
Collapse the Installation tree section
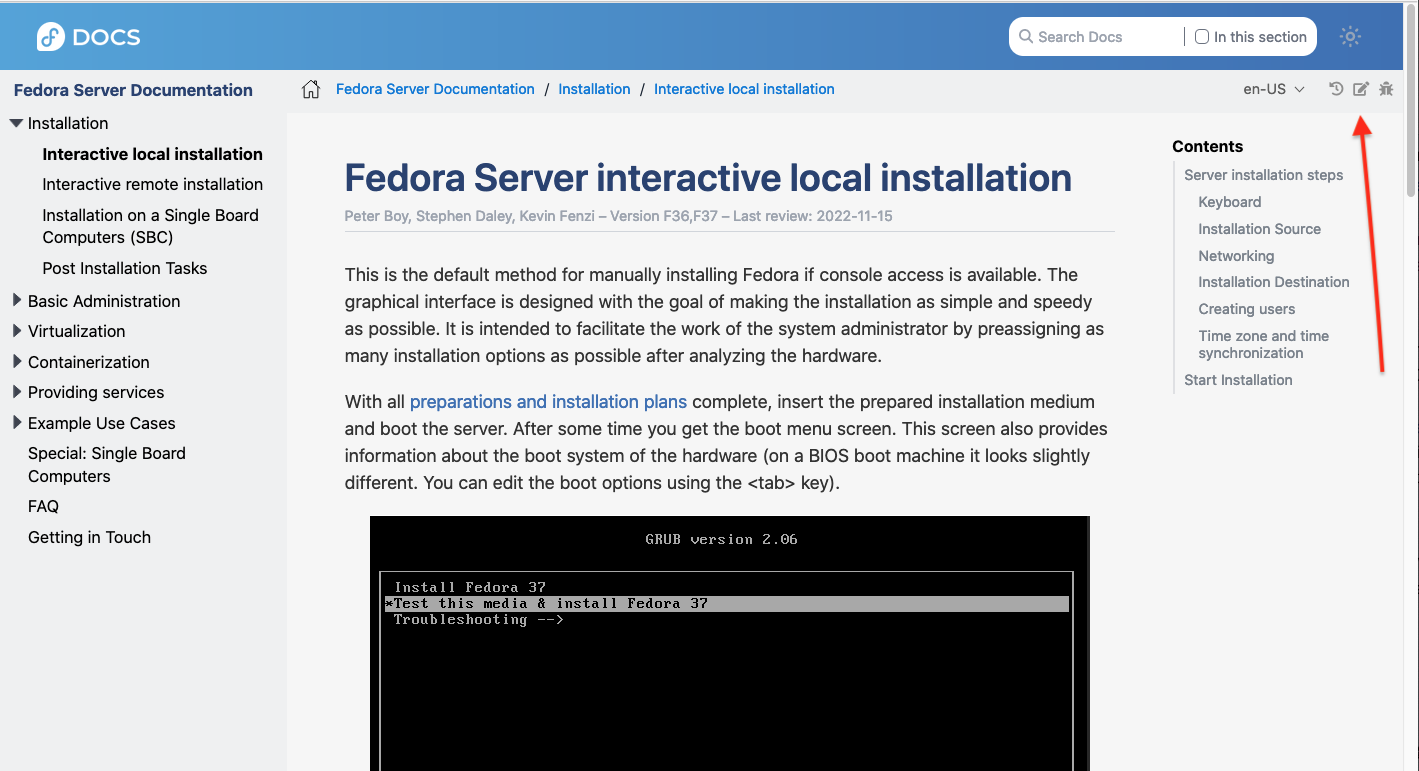pyautogui.click(x=16, y=123)
